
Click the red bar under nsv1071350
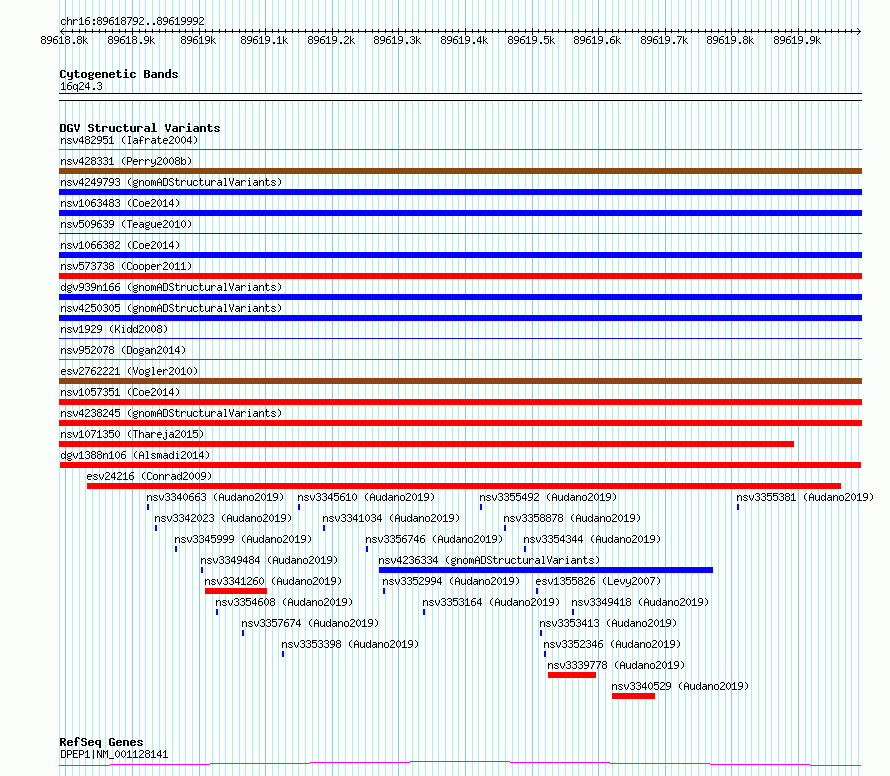click(x=426, y=444)
